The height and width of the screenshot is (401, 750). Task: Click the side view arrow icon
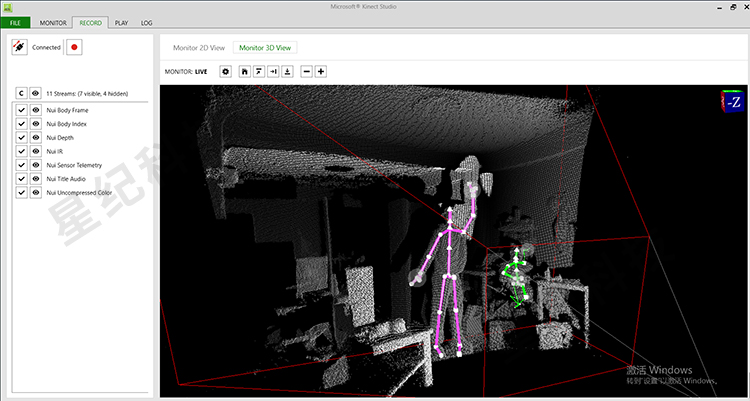tap(273, 71)
